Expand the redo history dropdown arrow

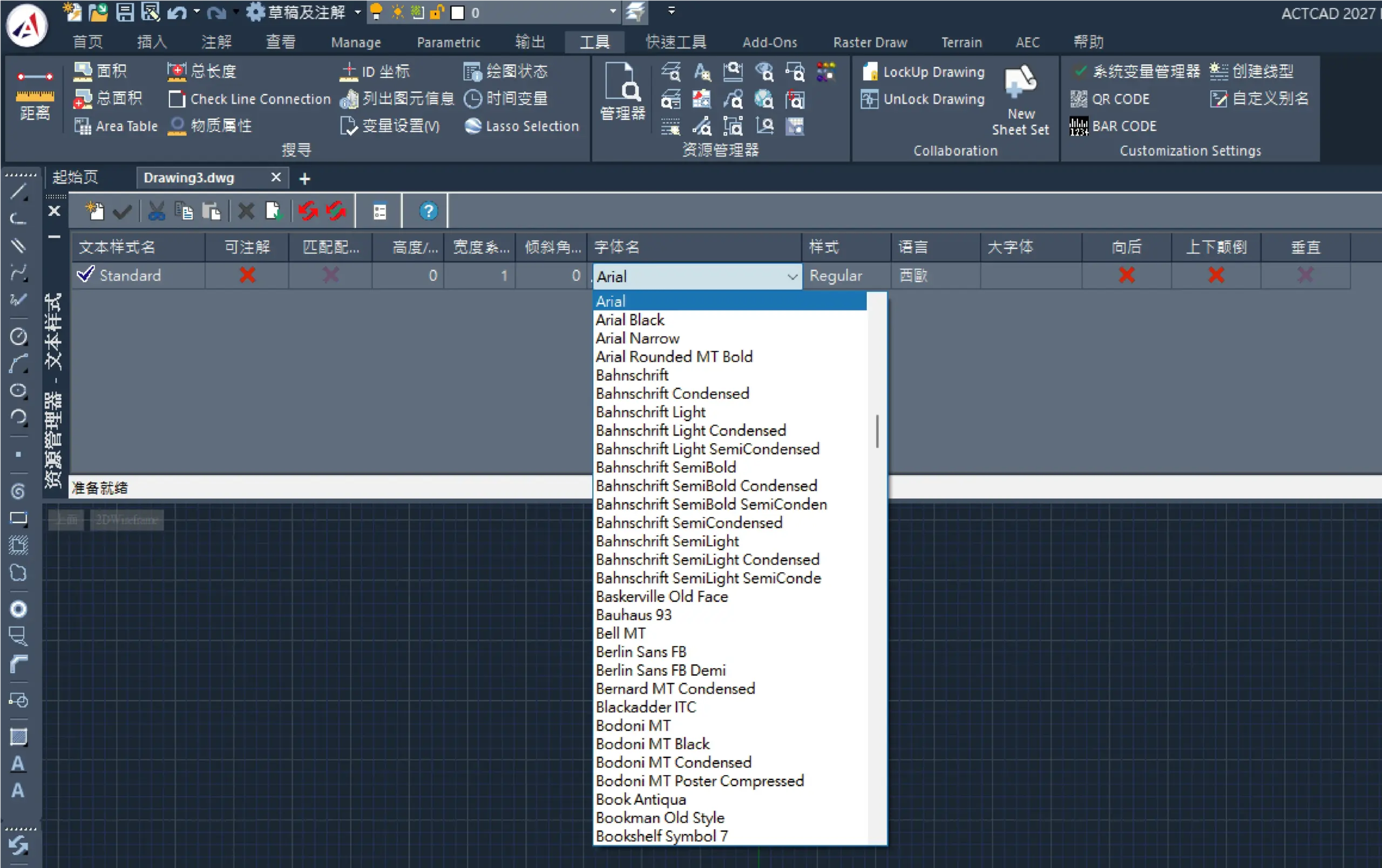tap(235, 11)
